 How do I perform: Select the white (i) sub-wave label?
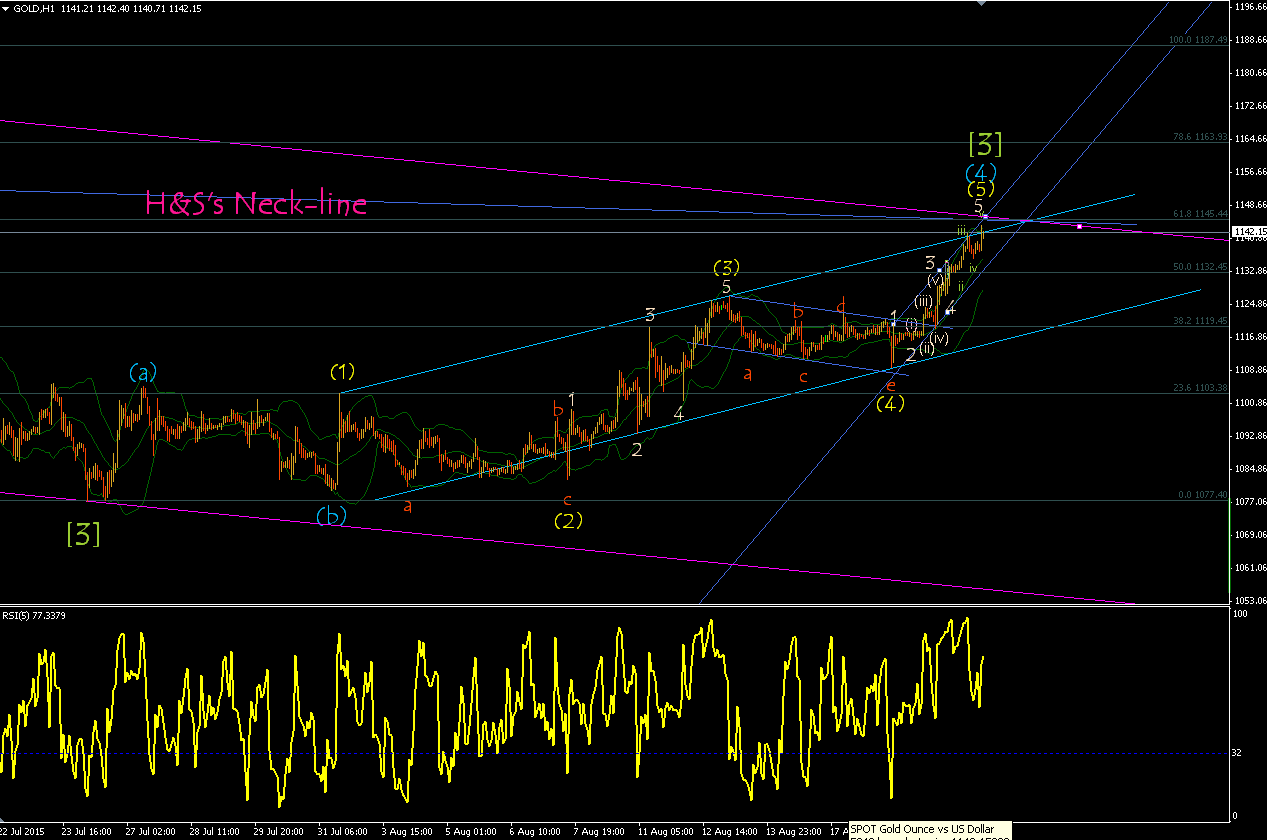tap(912, 324)
